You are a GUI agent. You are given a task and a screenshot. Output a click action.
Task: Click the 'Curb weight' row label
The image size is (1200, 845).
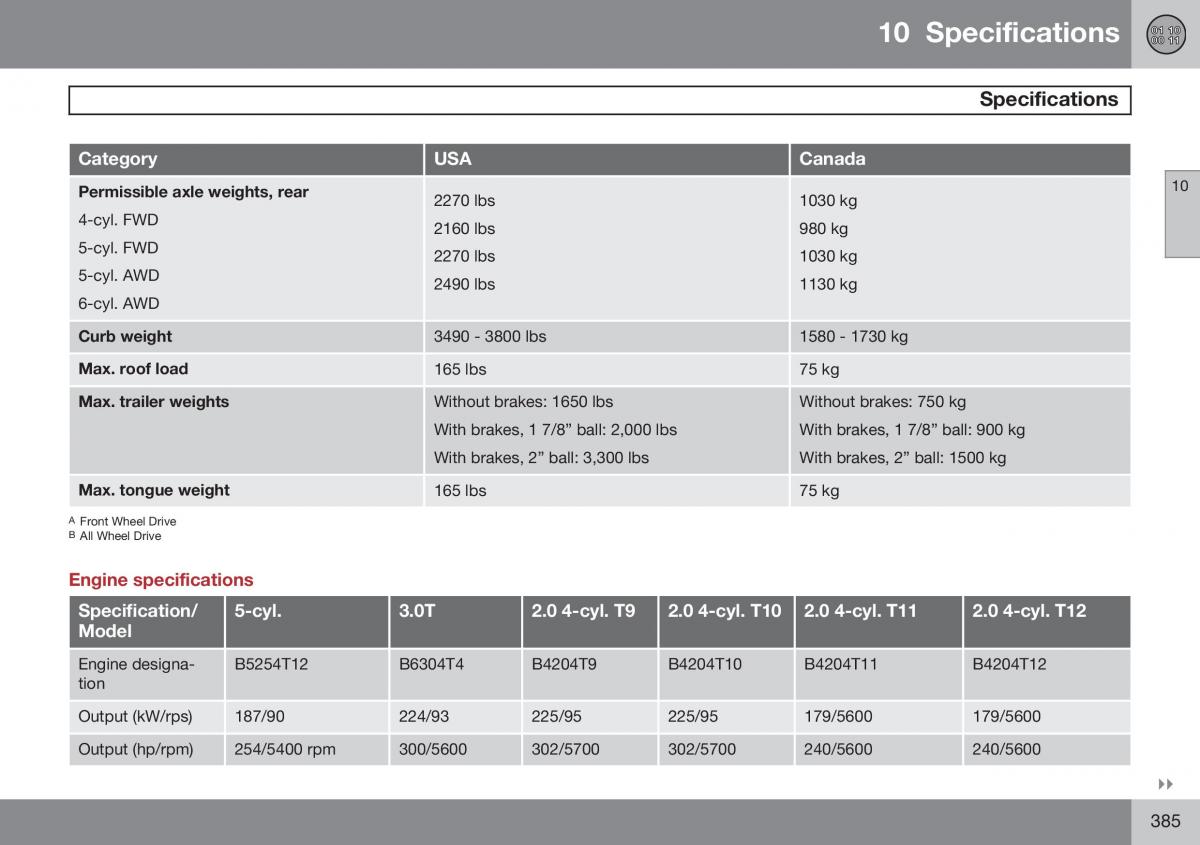click(x=125, y=337)
